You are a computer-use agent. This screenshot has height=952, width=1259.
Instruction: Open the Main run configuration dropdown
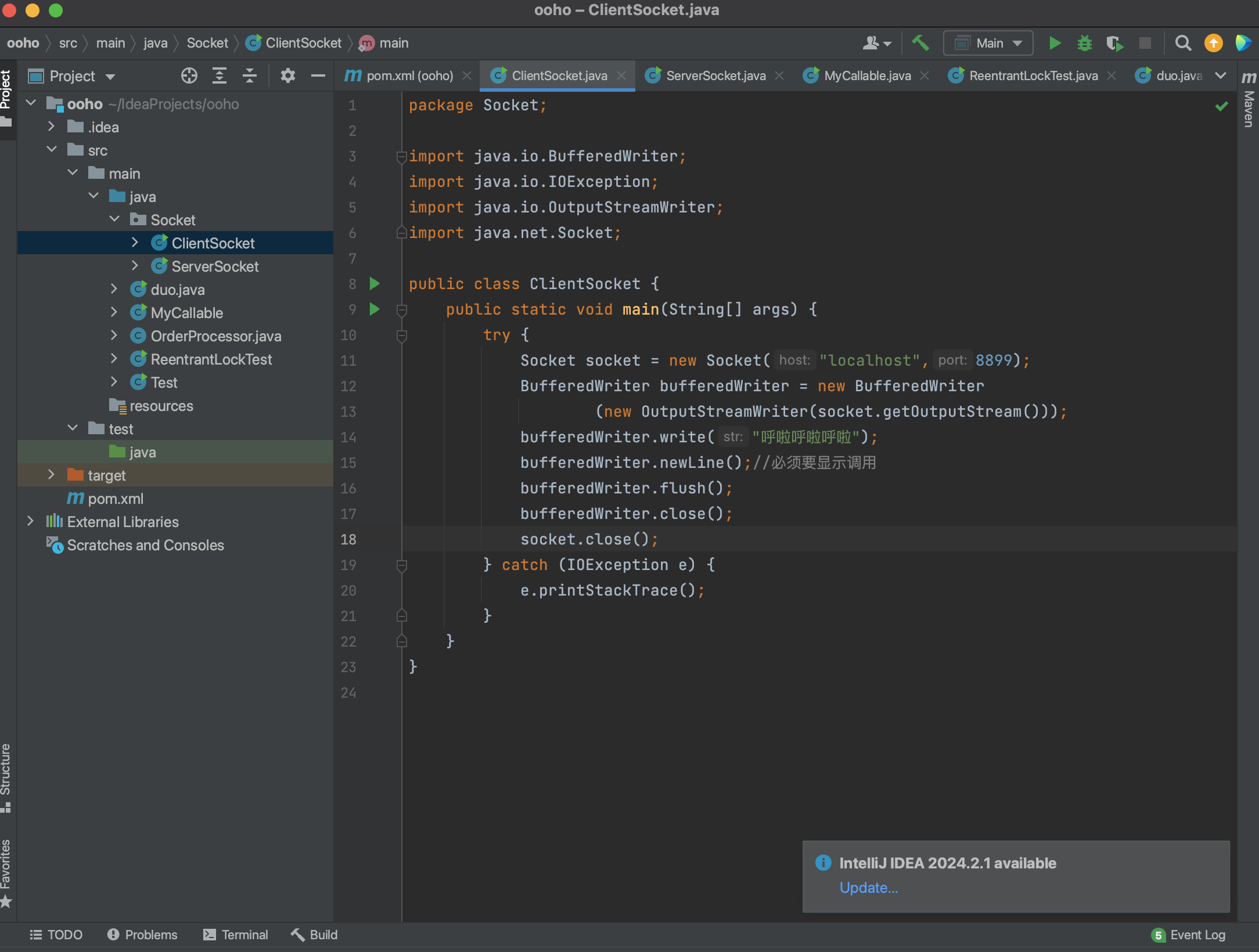pos(988,43)
